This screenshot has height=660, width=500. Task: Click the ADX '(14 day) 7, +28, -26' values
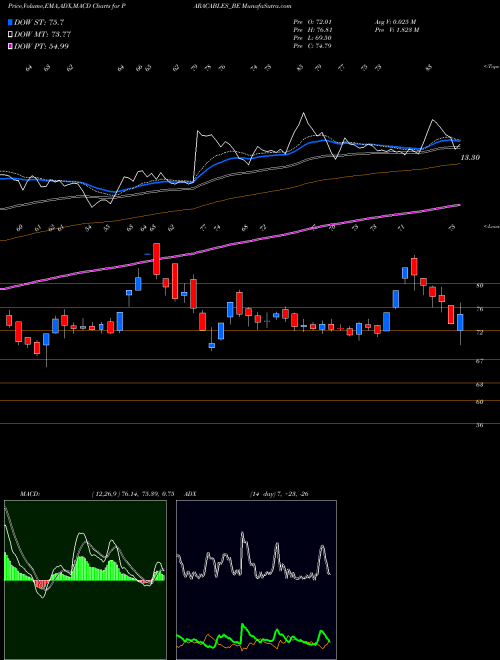pos(279,494)
